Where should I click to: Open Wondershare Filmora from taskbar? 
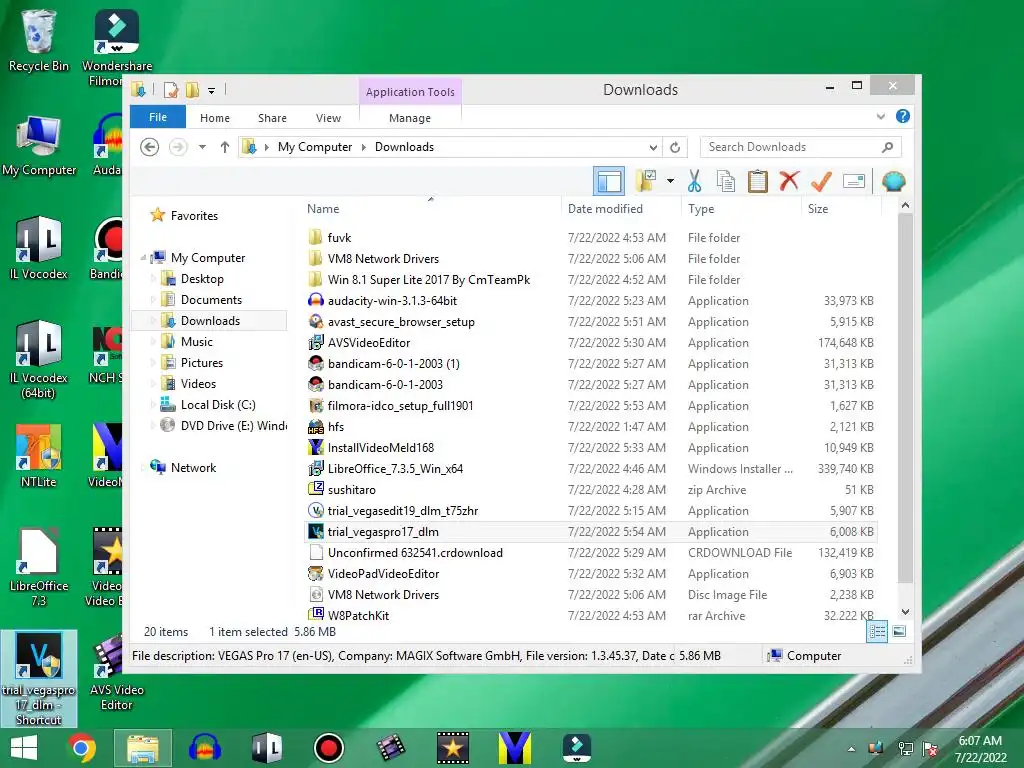tap(577, 748)
